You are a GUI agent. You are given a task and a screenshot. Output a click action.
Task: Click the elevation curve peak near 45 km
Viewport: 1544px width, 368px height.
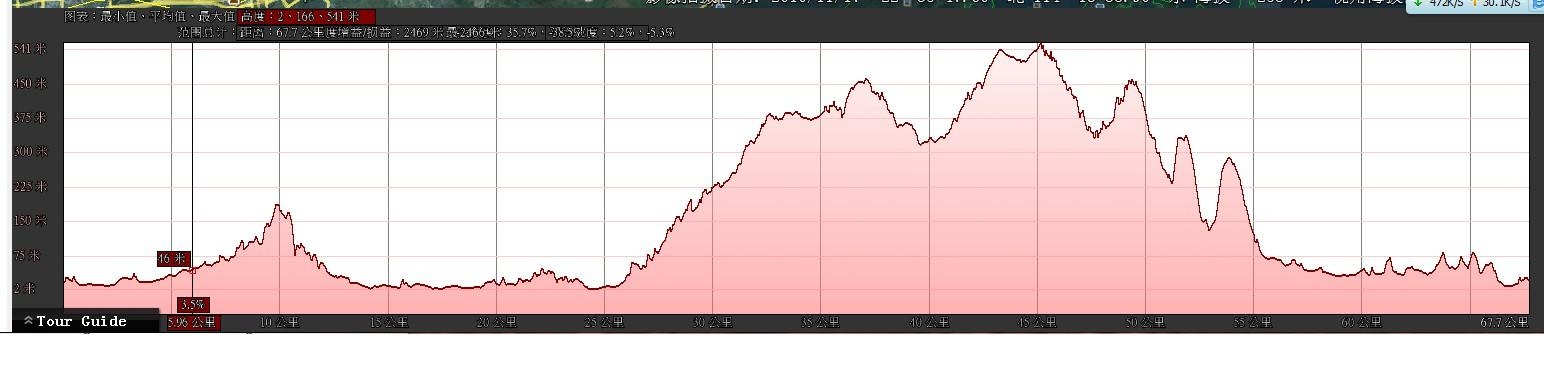coord(1041,46)
